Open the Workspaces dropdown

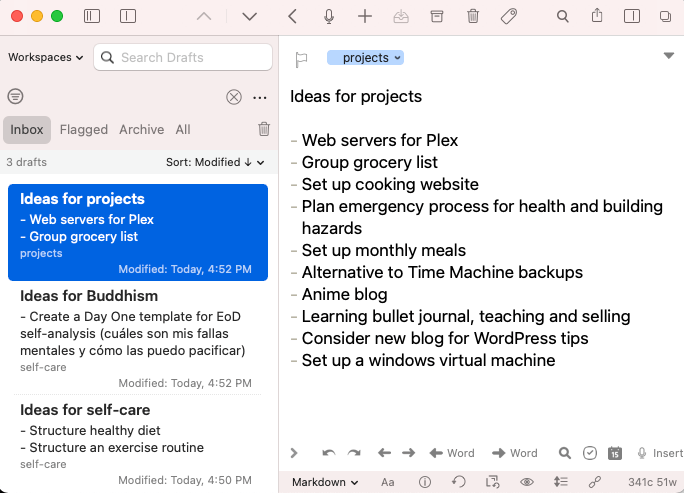tap(45, 57)
